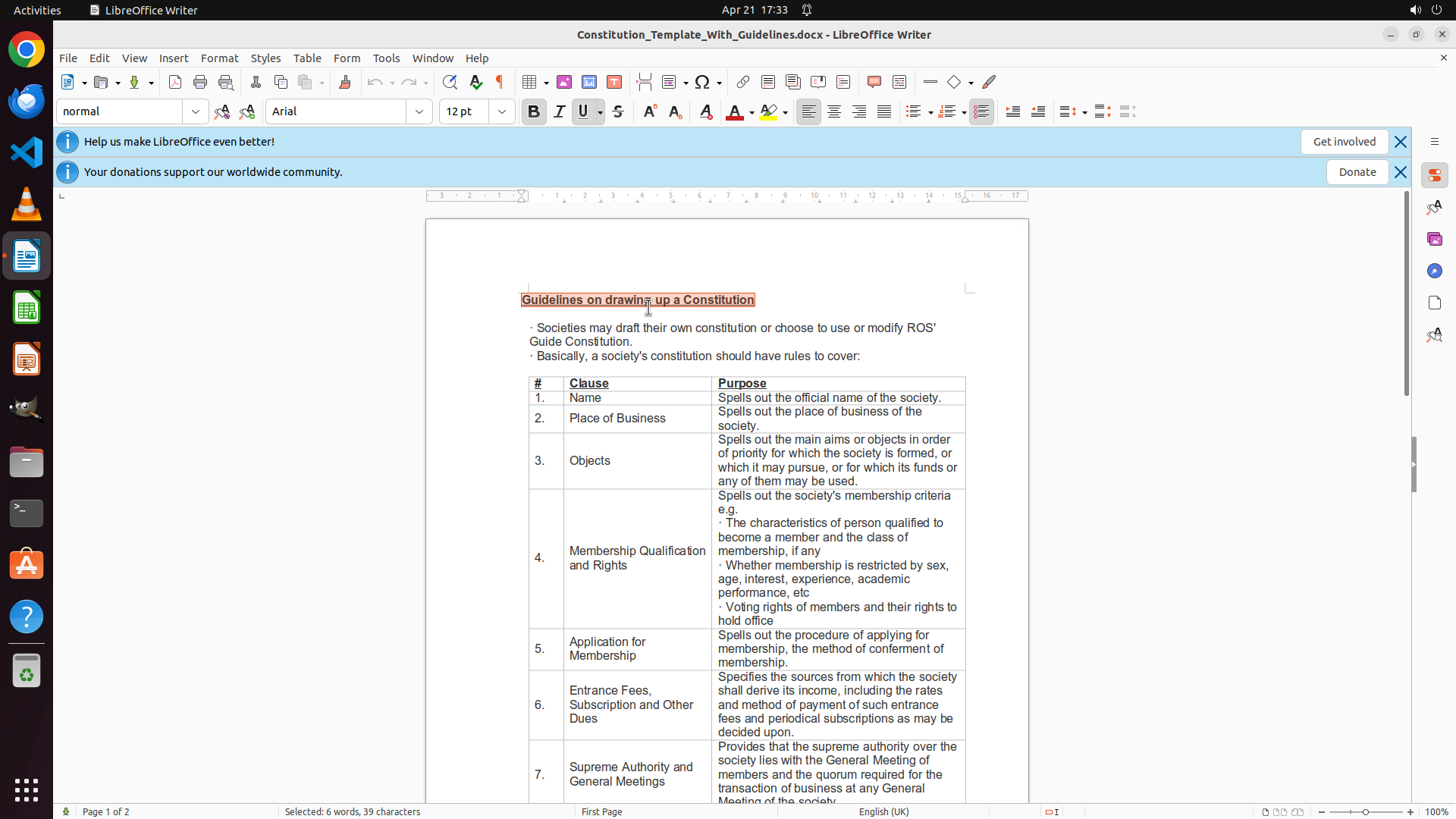Screen dimensions: 1456x819
Task: Click the Export as PDF icon
Action: (x=175, y=82)
